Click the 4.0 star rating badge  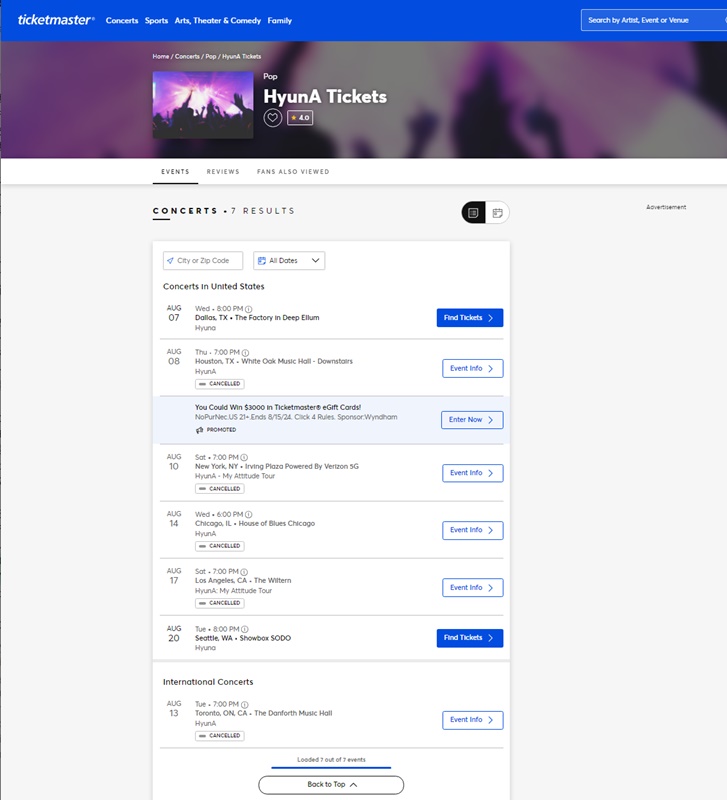click(x=300, y=118)
